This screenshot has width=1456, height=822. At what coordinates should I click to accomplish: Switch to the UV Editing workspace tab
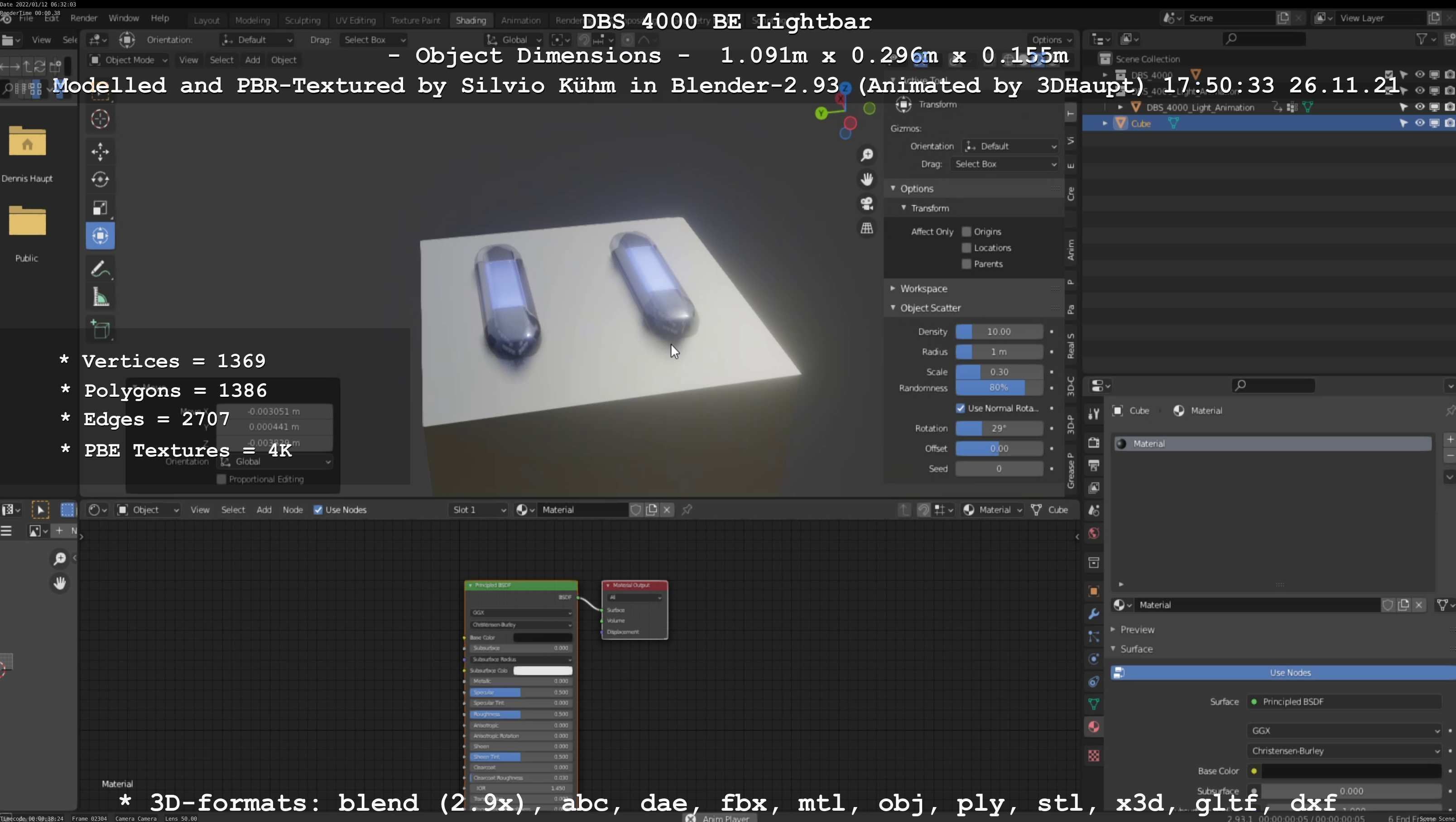coord(355,20)
